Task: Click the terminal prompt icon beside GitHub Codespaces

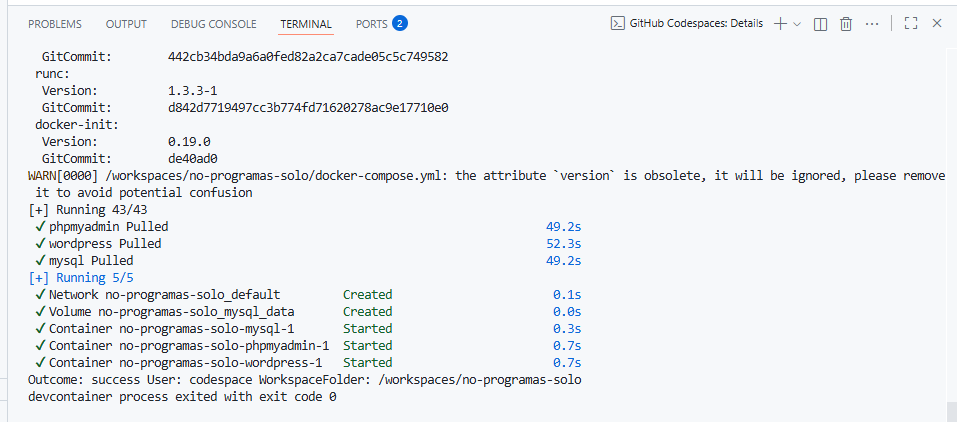Action: [x=618, y=23]
